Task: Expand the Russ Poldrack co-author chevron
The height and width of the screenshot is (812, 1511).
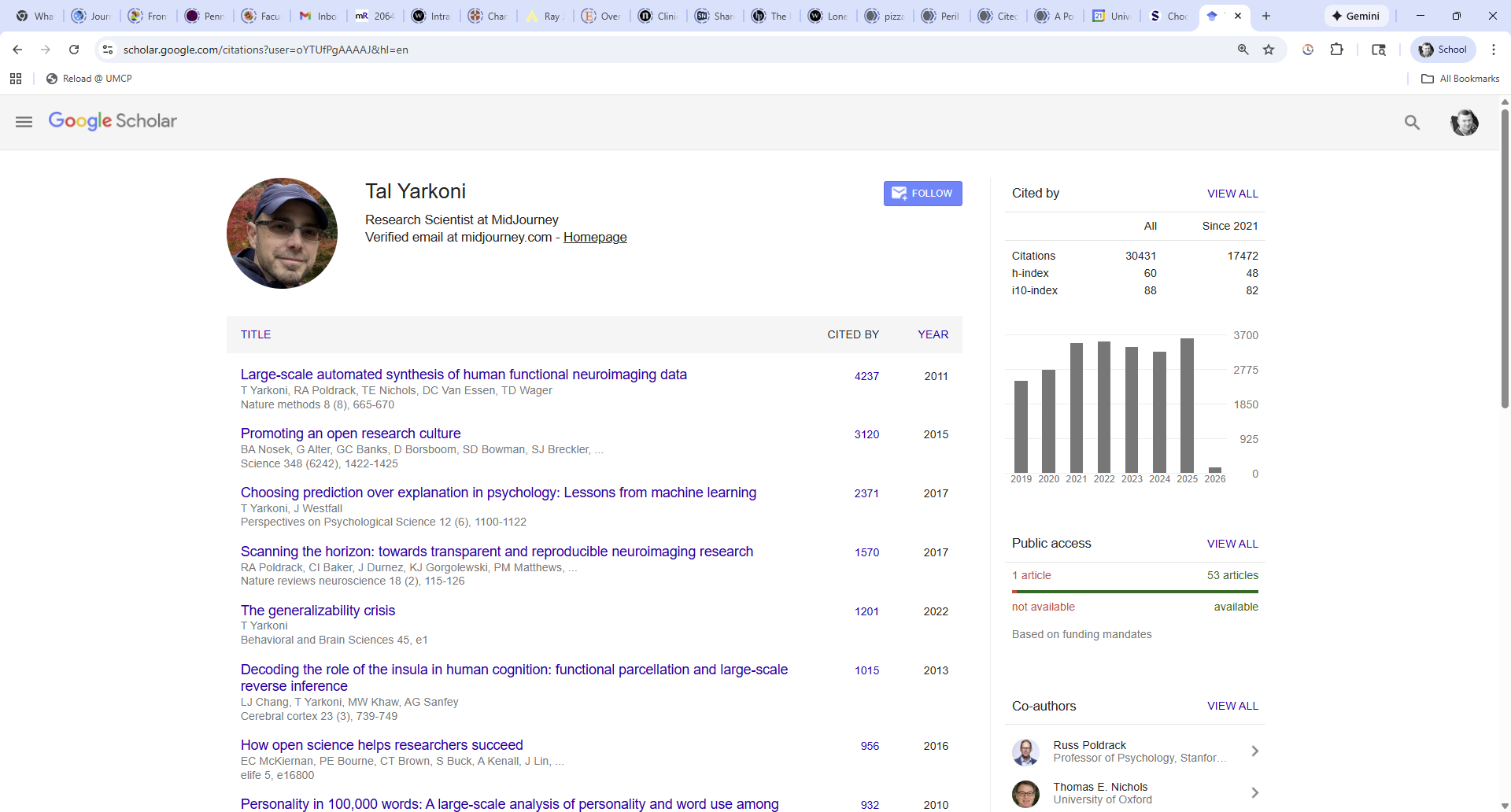Action: tap(1254, 751)
